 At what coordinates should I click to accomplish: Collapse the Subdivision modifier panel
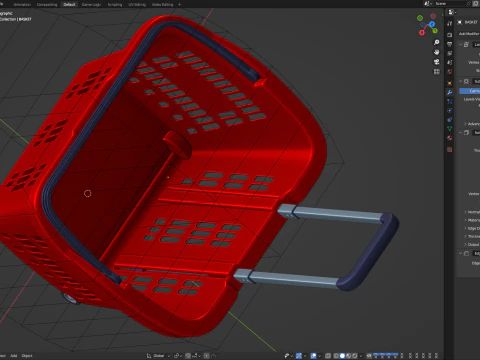pyautogui.click(x=461, y=81)
